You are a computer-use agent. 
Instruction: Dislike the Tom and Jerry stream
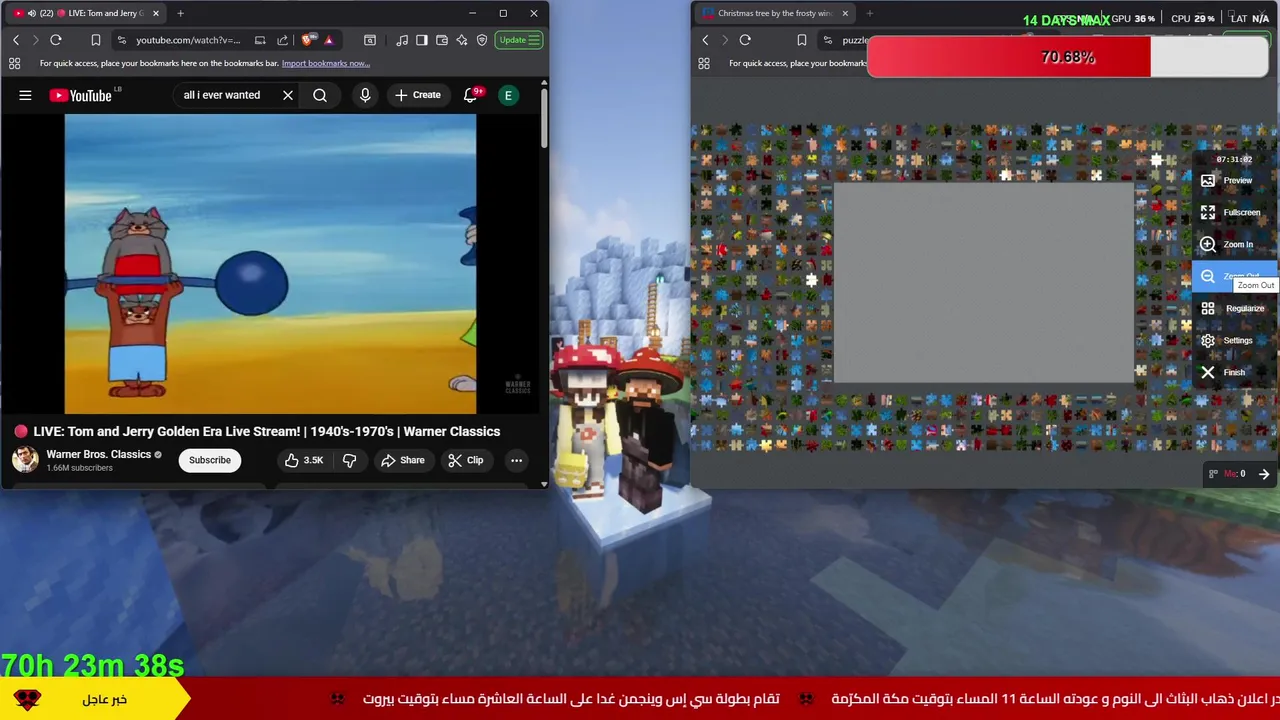[349, 460]
